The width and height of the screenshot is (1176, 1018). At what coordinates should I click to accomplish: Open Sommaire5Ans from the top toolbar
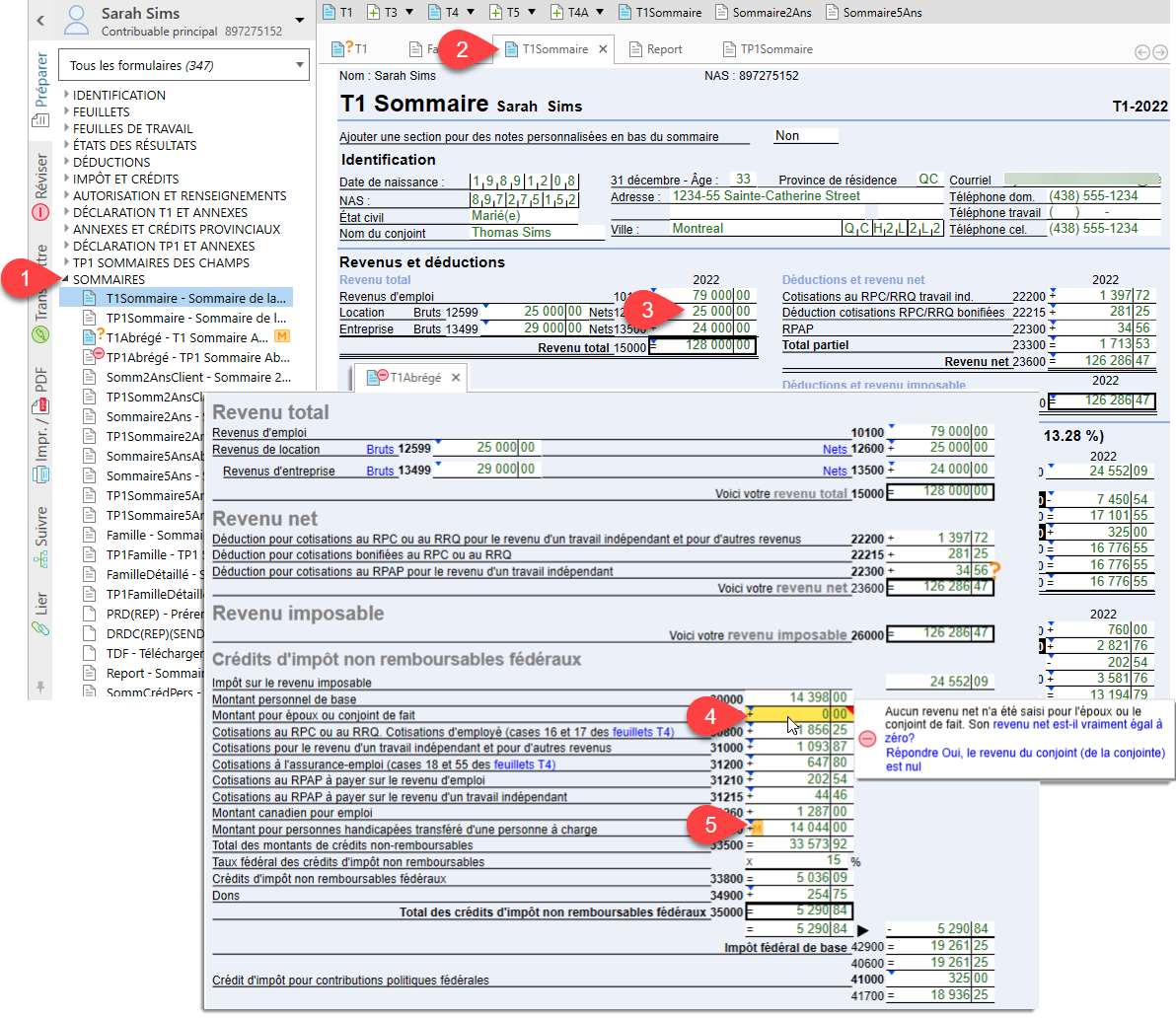[x=874, y=12]
